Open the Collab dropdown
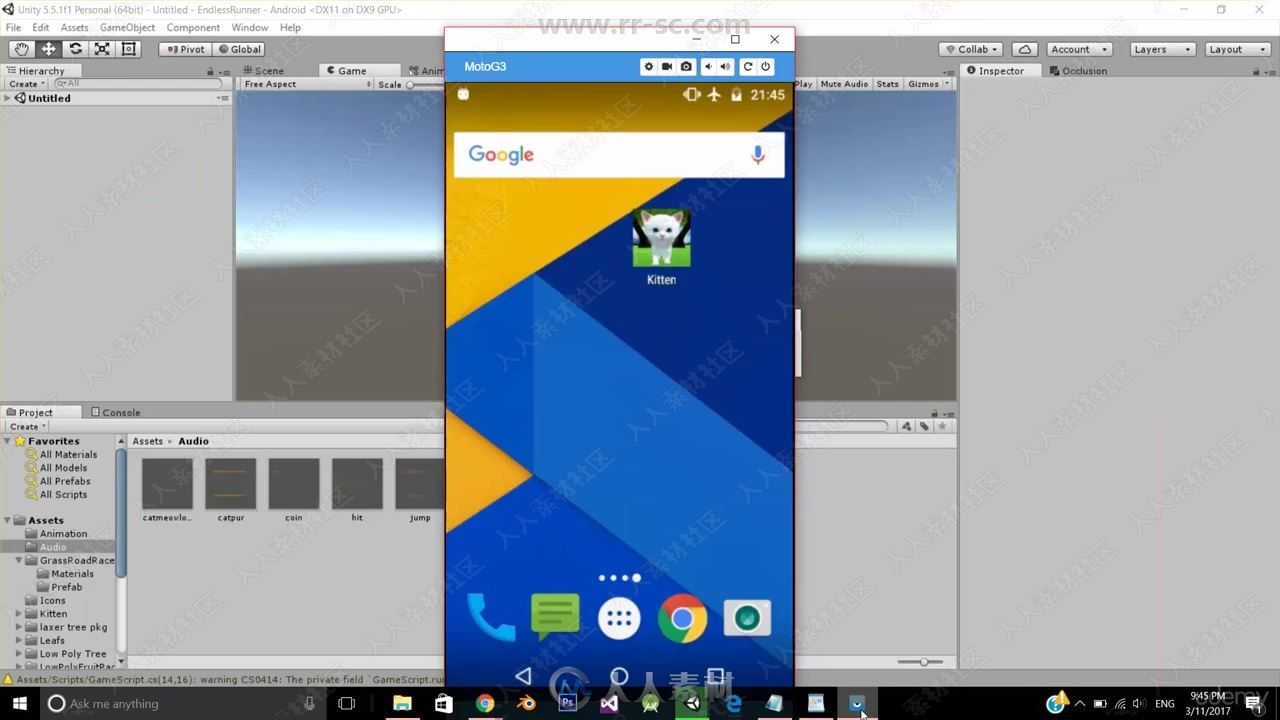 (x=973, y=49)
